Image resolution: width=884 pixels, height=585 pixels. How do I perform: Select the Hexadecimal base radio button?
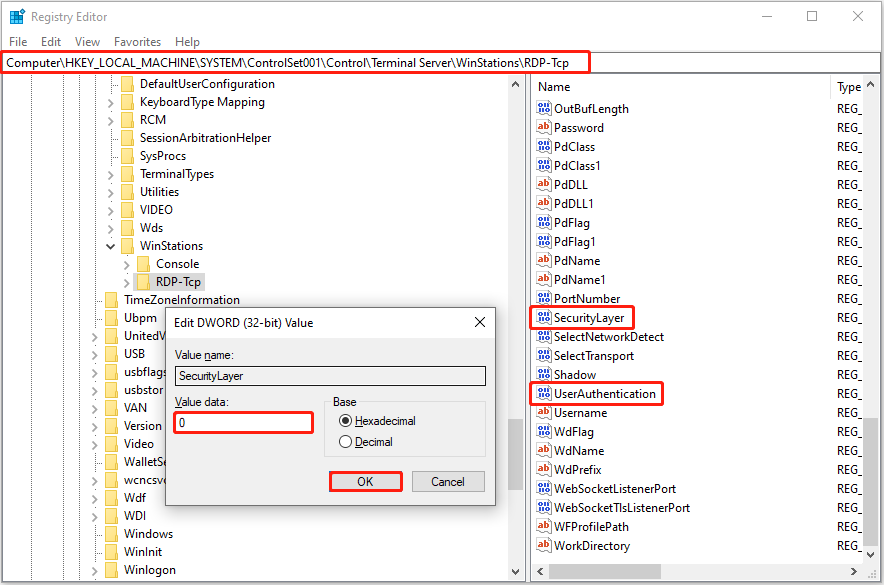(346, 421)
